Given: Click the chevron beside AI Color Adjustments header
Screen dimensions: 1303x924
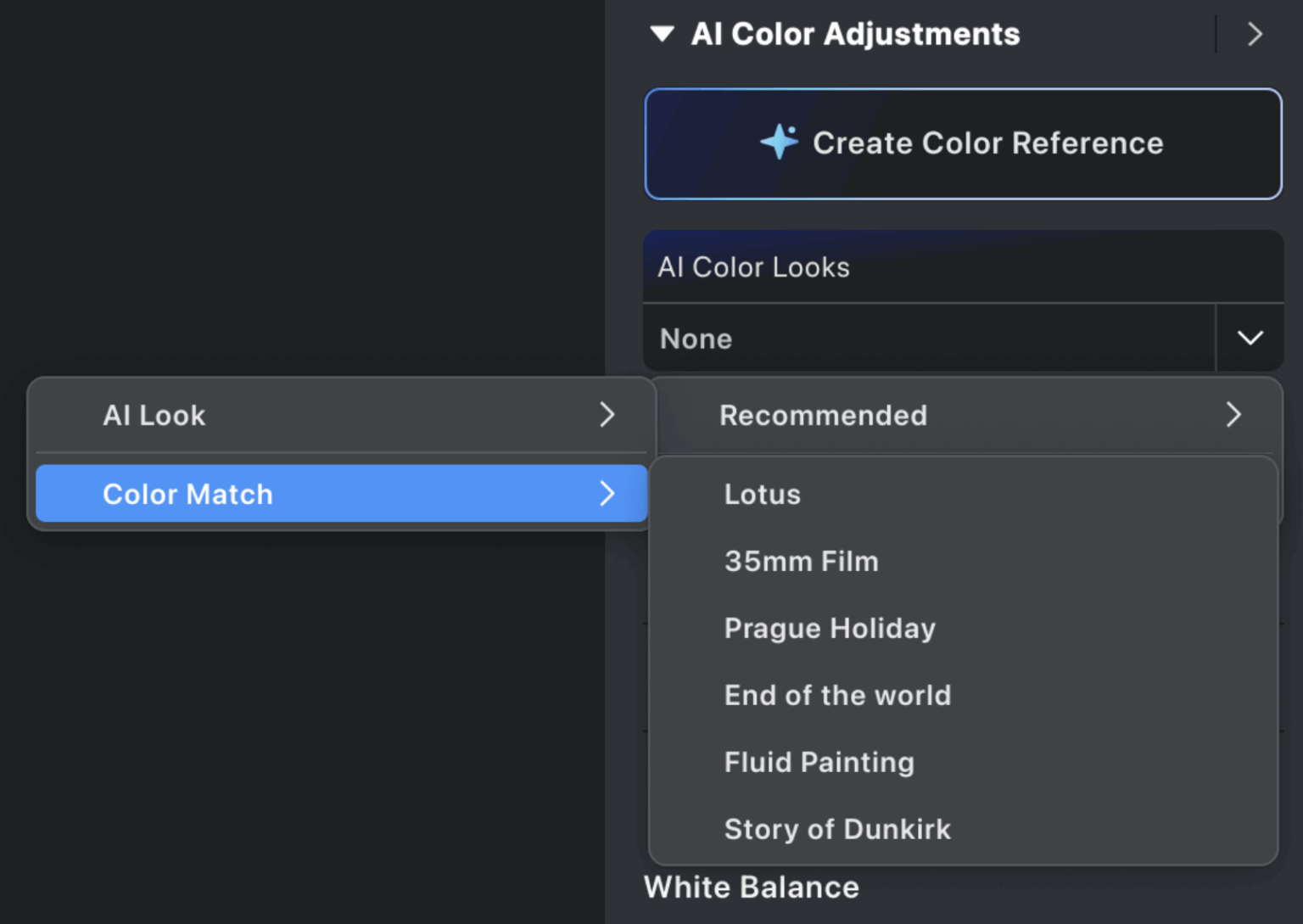Looking at the screenshot, I should pos(1254,34).
